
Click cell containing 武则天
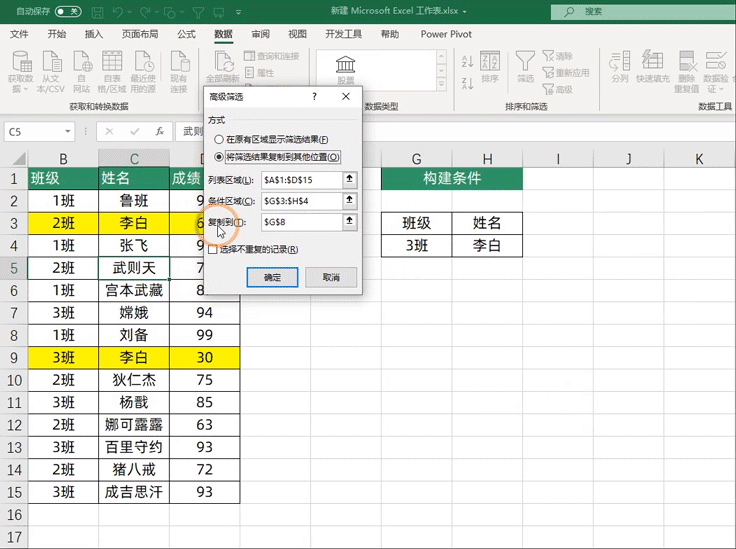click(x=134, y=268)
